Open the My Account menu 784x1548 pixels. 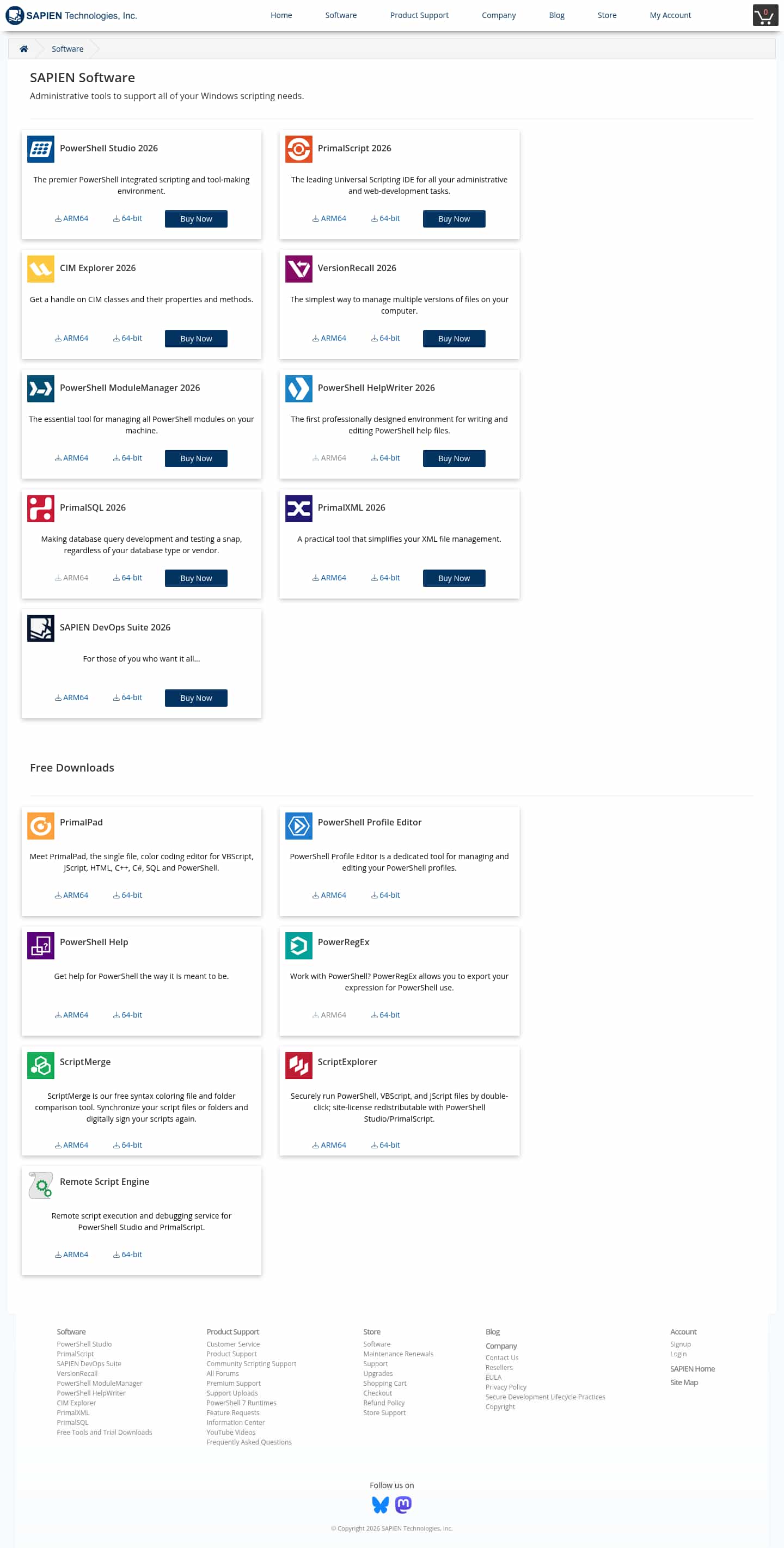pyautogui.click(x=670, y=15)
